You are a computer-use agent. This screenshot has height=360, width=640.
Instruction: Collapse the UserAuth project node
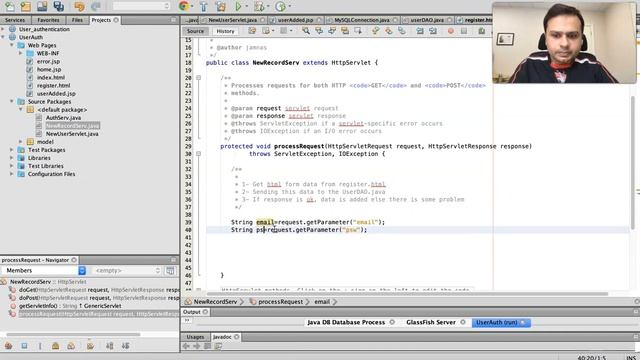coord(3,37)
